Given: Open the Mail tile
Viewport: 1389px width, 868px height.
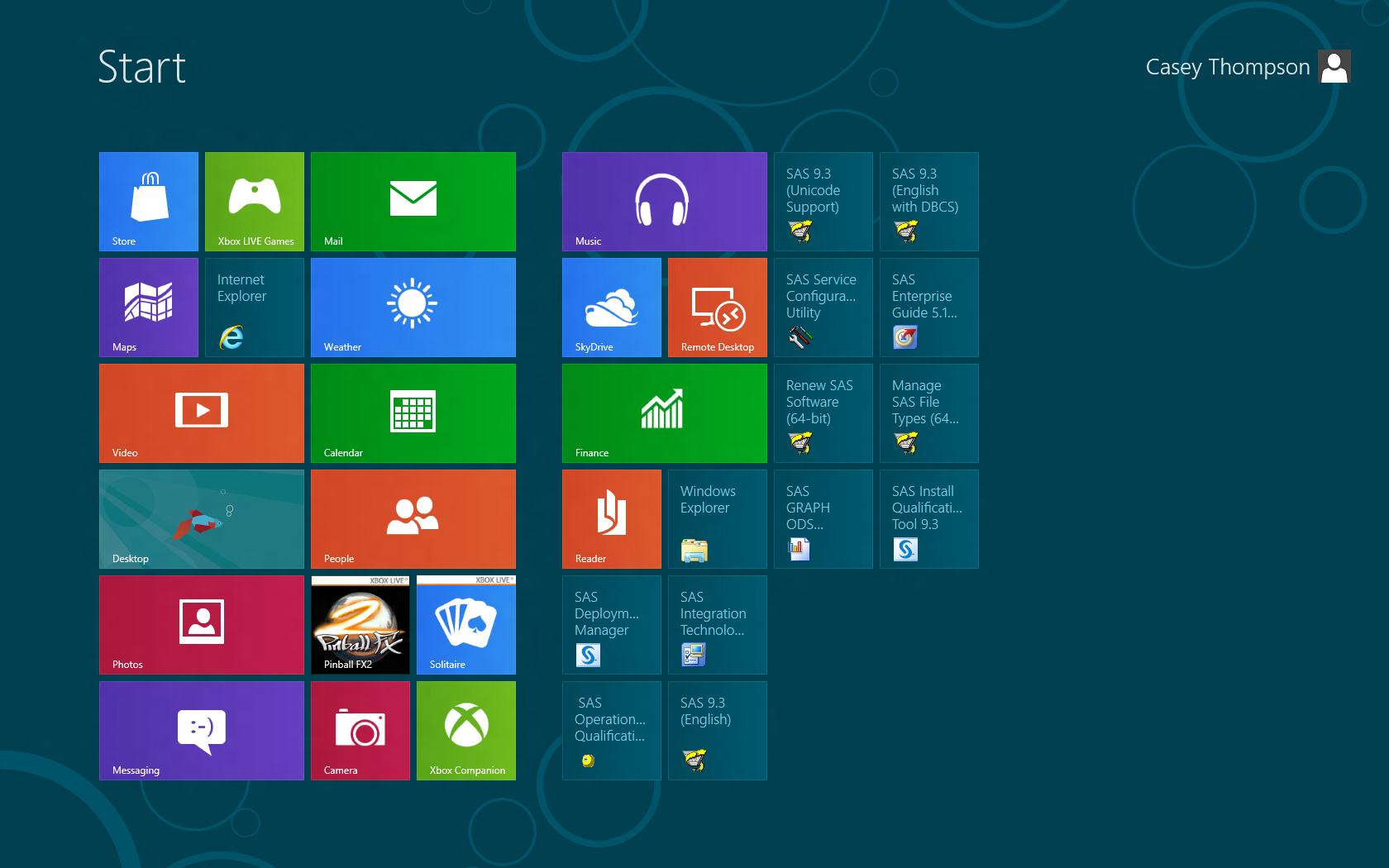Looking at the screenshot, I should coord(413,202).
